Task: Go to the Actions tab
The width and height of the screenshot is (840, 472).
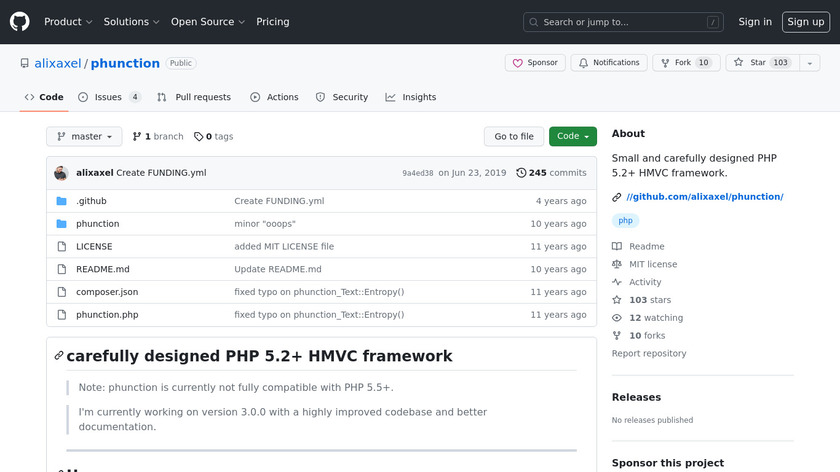Action: [x=274, y=97]
